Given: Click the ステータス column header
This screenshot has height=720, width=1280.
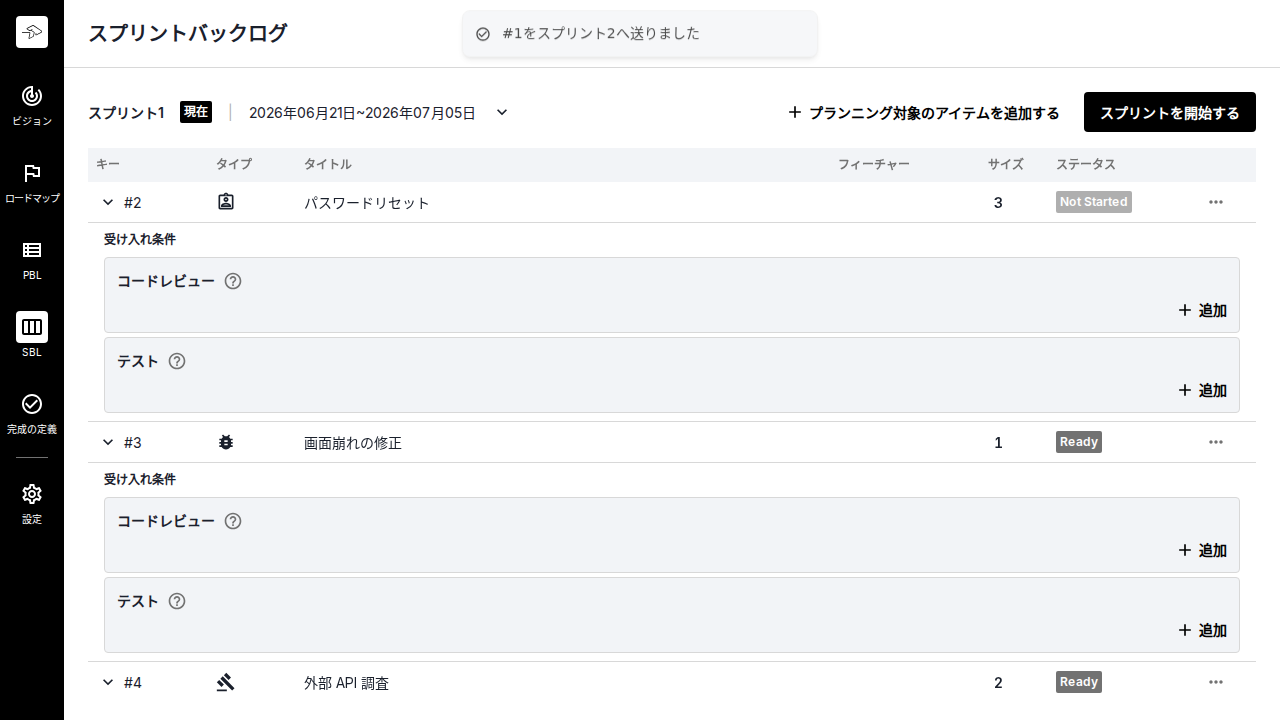Looking at the screenshot, I should click(1086, 164).
